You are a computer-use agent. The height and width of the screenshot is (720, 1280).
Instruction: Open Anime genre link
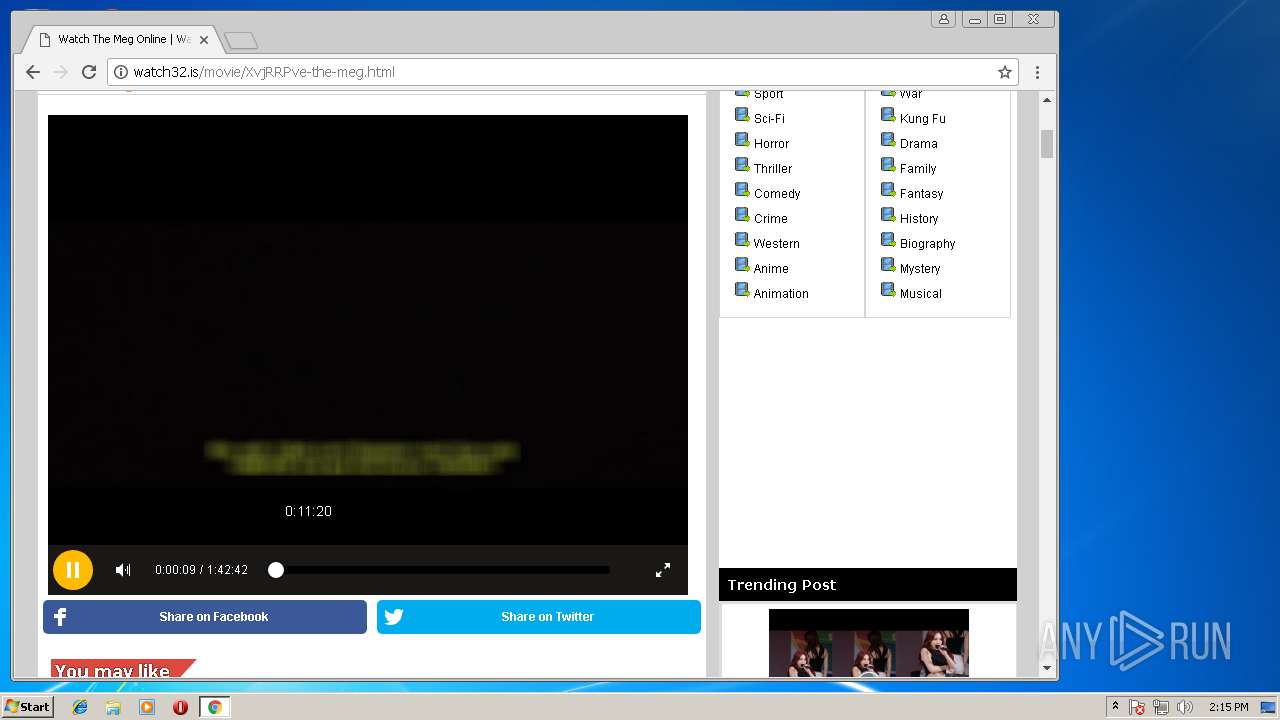point(771,268)
